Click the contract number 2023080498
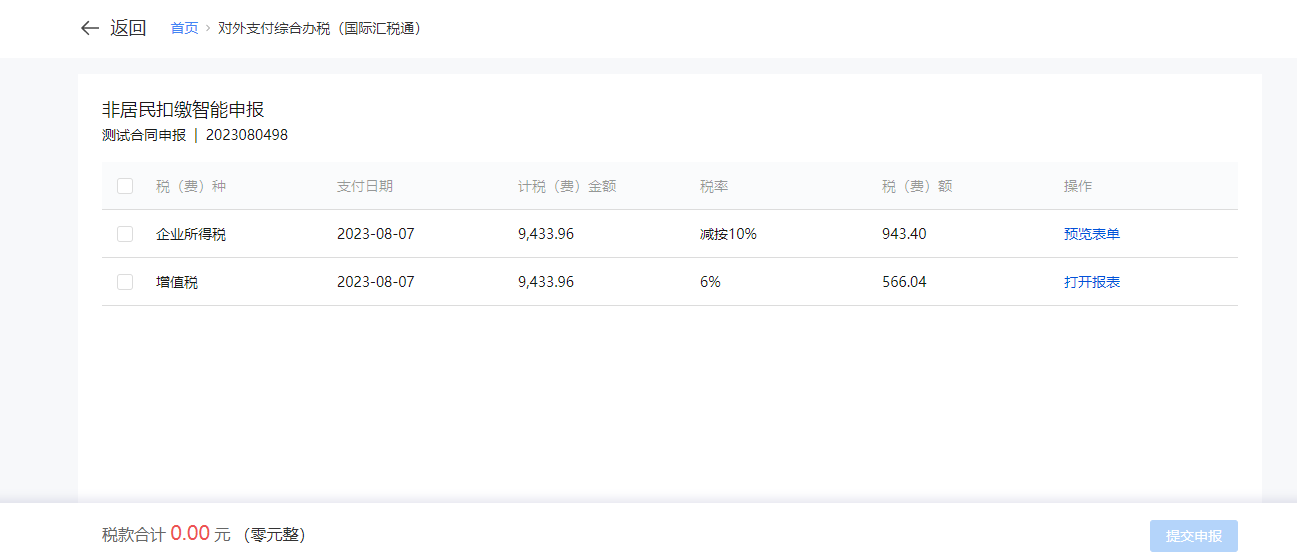The width and height of the screenshot is (1297, 557). (247, 135)
